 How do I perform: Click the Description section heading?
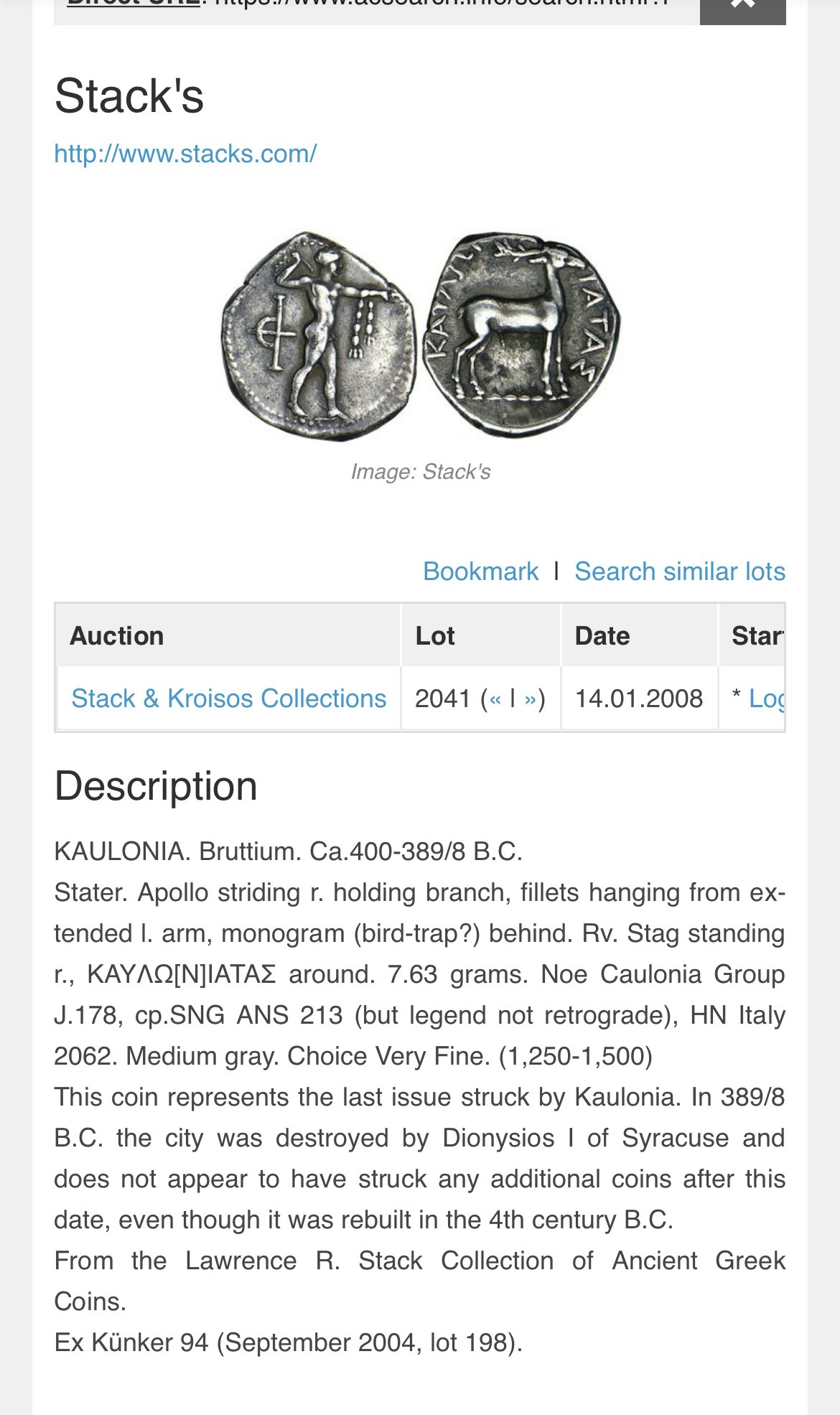click(x=156, y=786)
